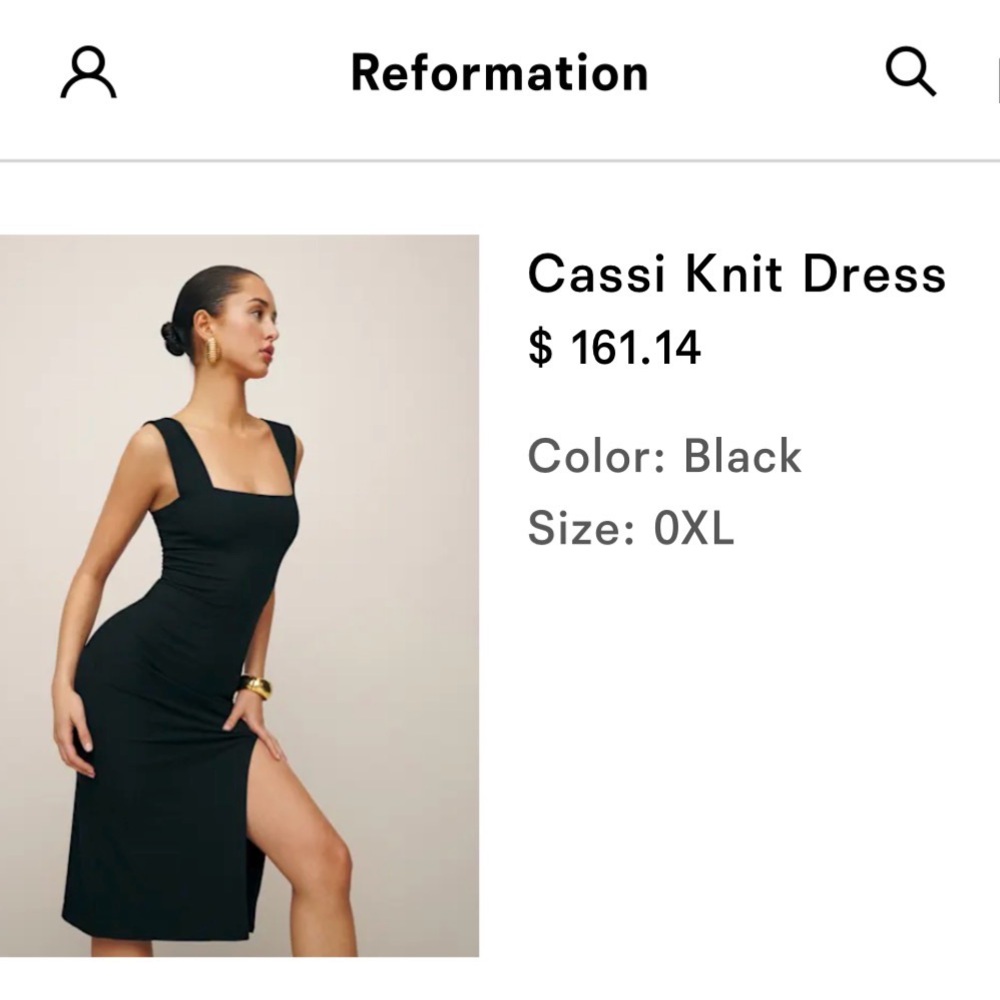1000x1000 pixels.
Task: Open the Cassi Knit Dress product title
Action: click(x=737, y=273)
